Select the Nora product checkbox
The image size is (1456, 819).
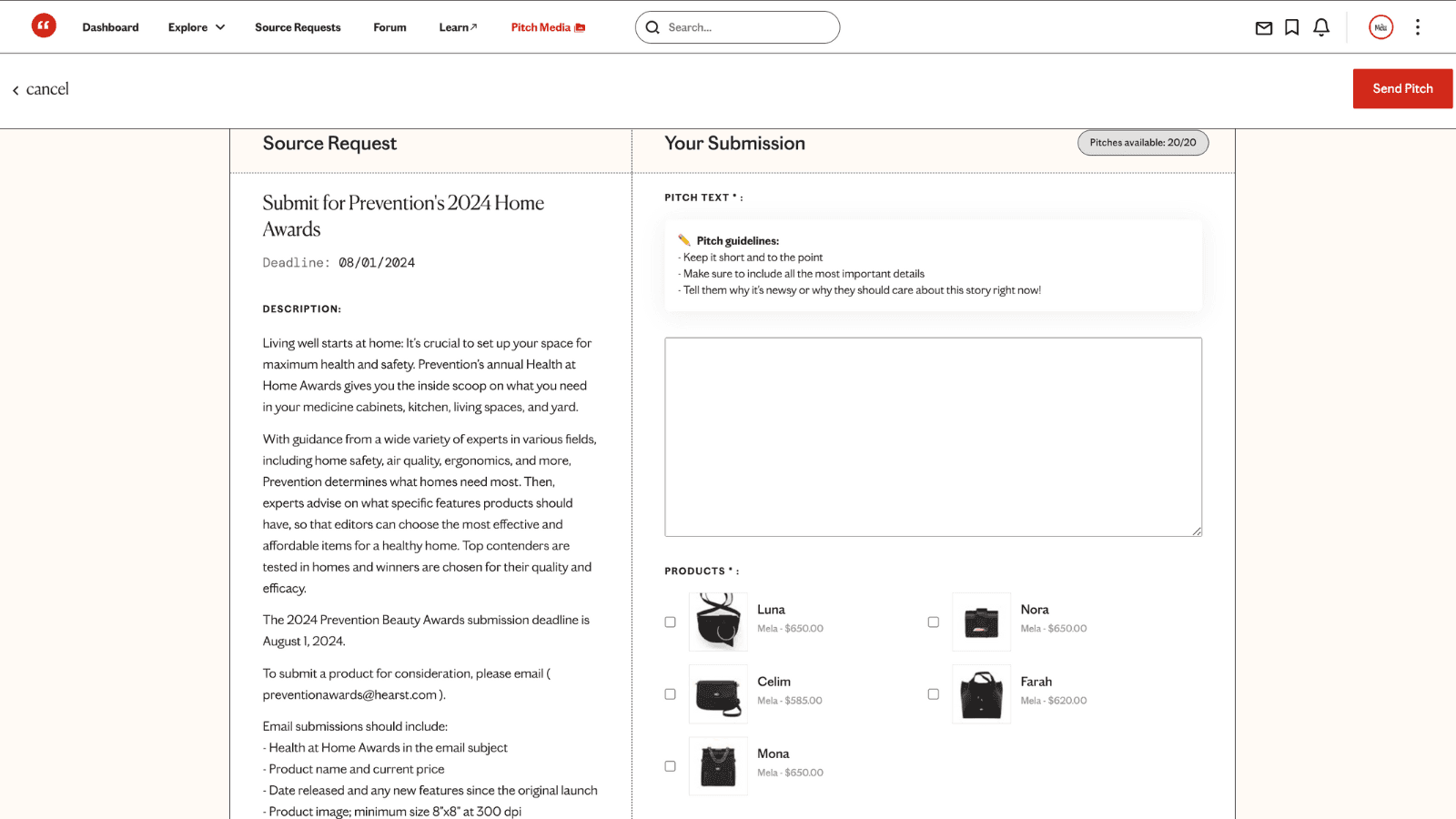(x=933, y=622)
